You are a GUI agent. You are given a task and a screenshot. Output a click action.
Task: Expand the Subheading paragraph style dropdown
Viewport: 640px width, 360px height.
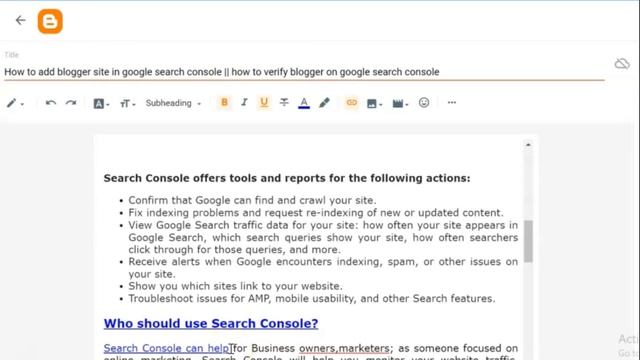[x=173, y=103]
